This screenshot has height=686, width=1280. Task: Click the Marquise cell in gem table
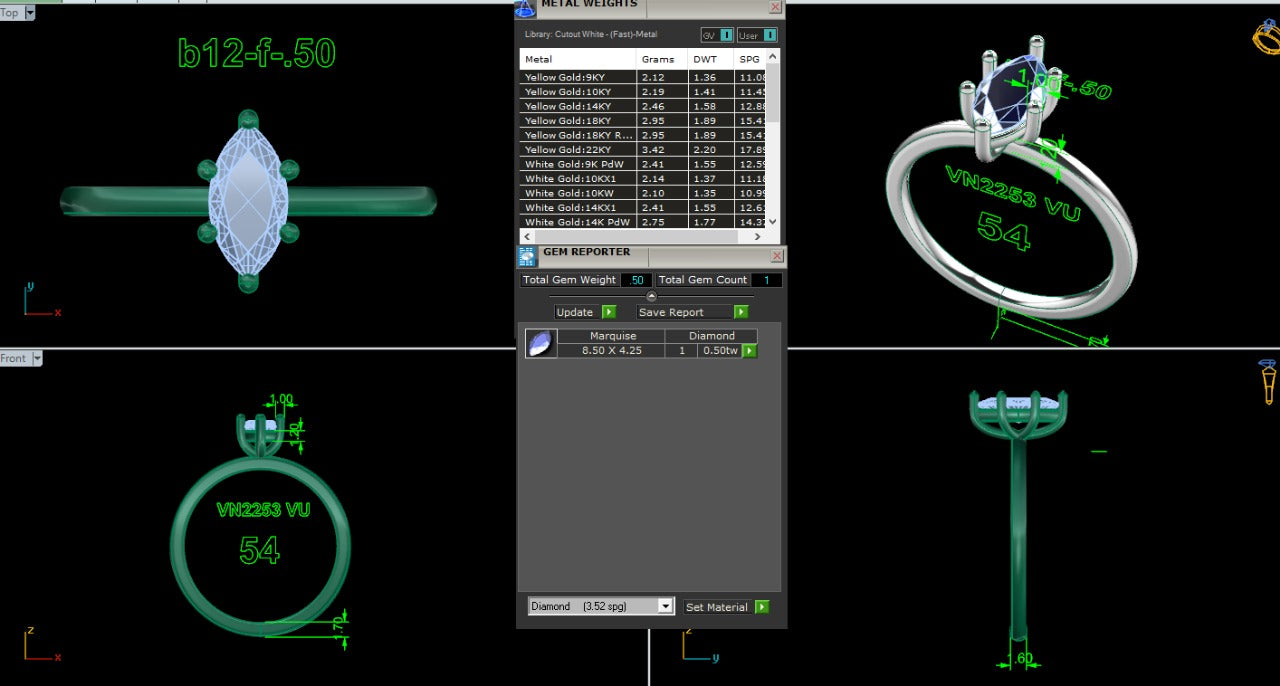pyautogui.click(x=613, y=336)
